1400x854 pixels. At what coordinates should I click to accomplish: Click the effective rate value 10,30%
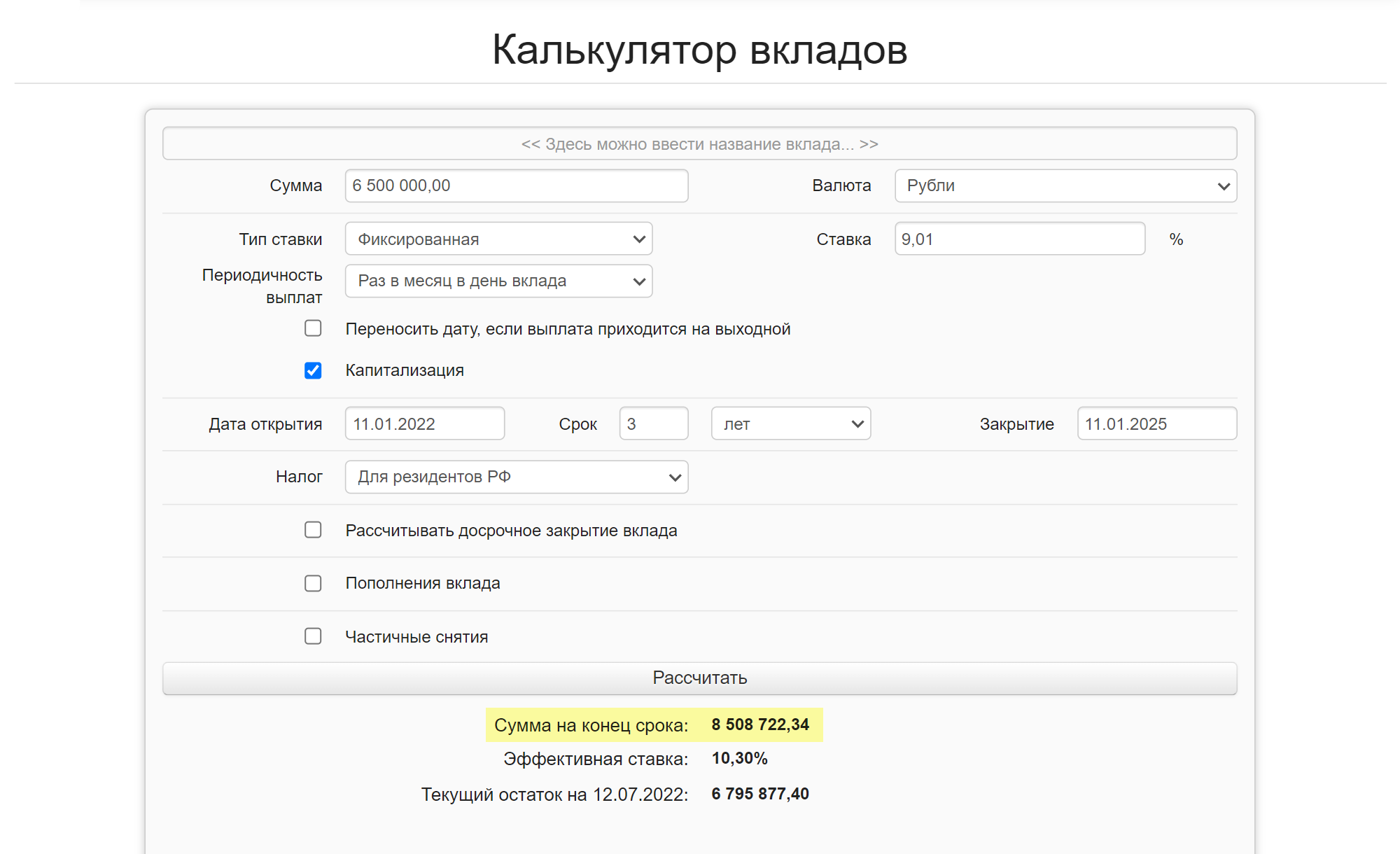tap(739, 758)
